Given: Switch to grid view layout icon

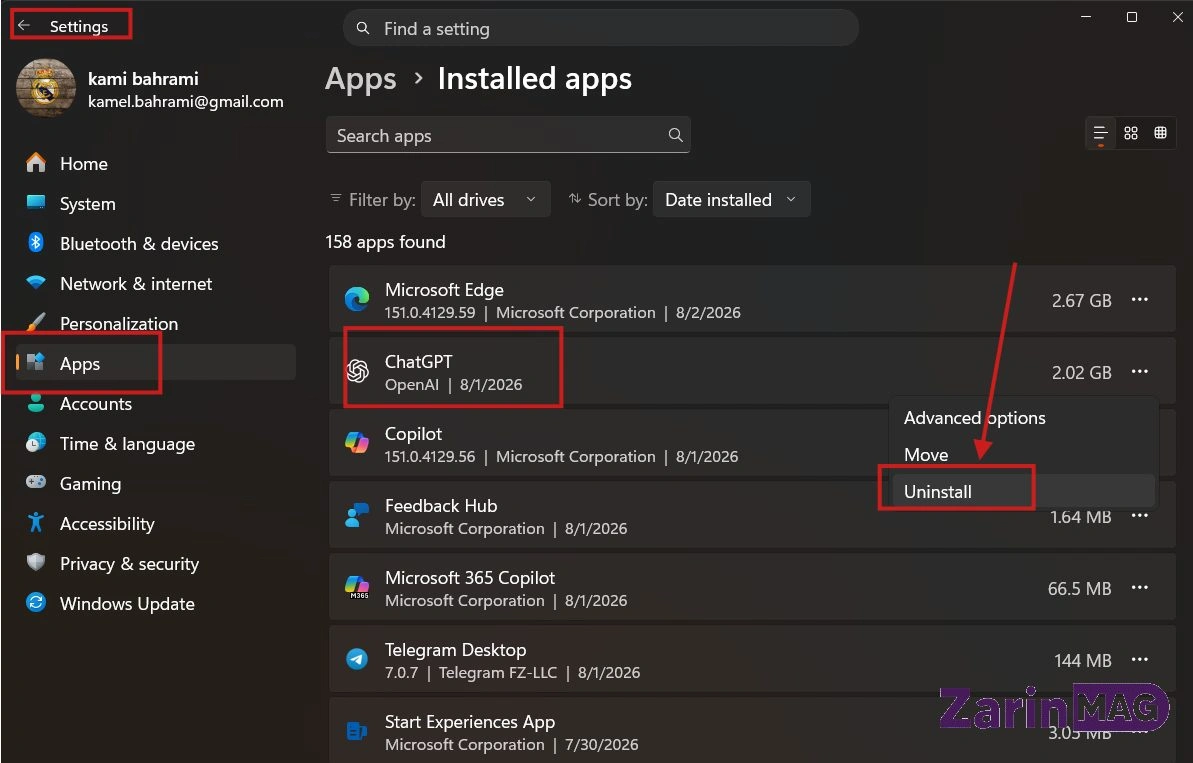Looking at the screenshot, I should coord(1131,133).
